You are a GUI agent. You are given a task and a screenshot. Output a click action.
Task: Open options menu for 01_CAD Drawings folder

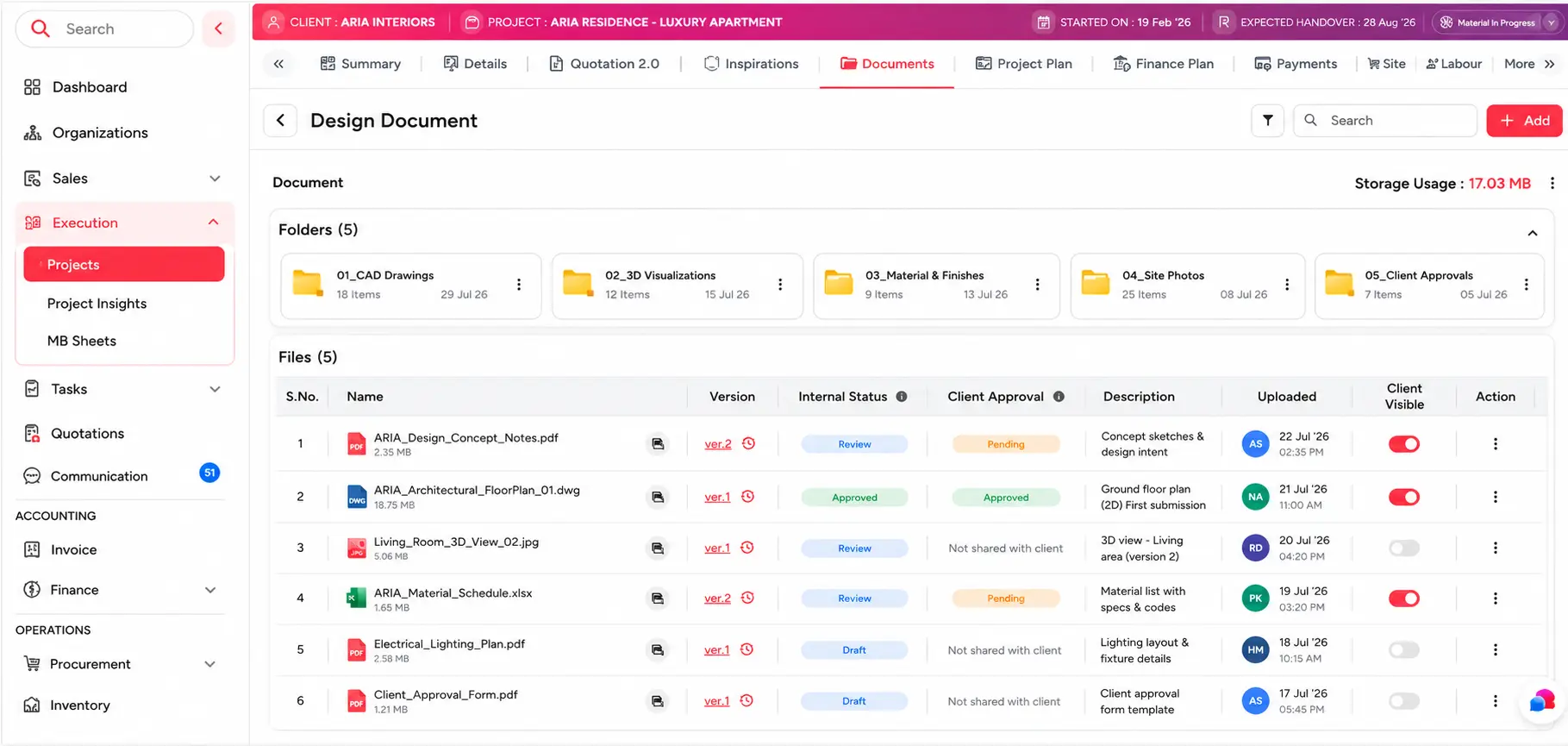518,285
